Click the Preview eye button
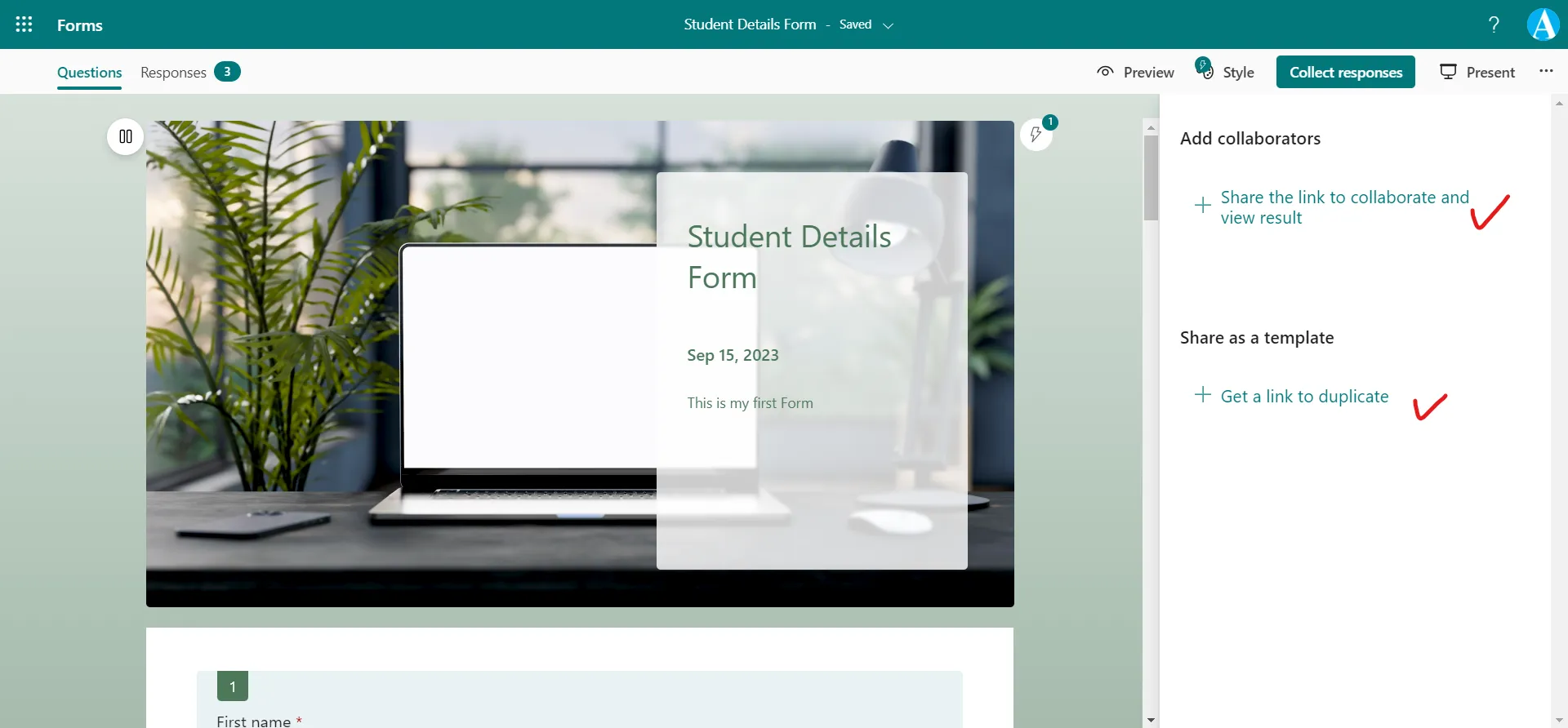Image resolution: width=1568 pixels, height=728 pixels. click(1135, 73)
